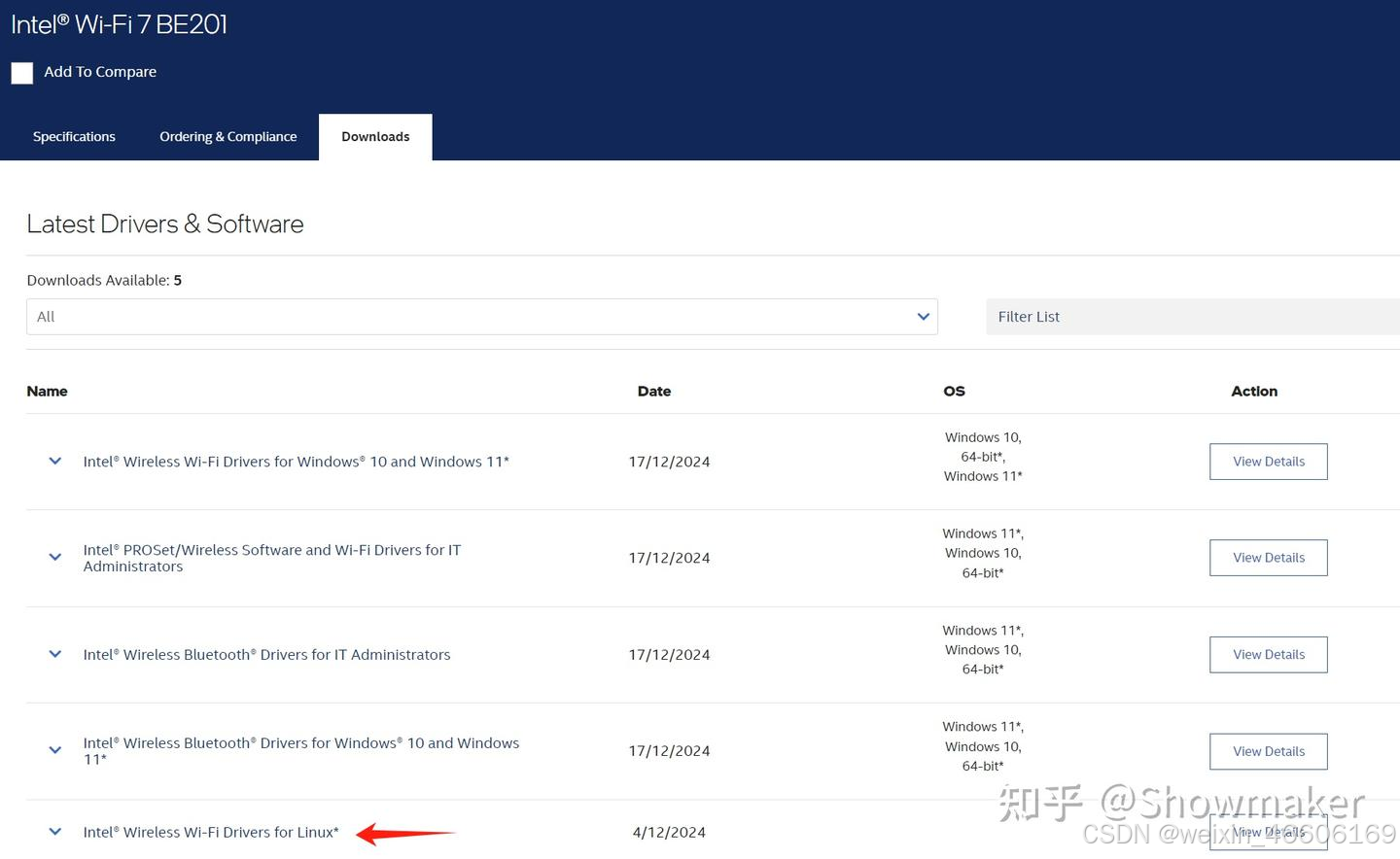
Task: Expand the Wi-Fi Drivers for Linux entry
Action: tap(54, 832)
